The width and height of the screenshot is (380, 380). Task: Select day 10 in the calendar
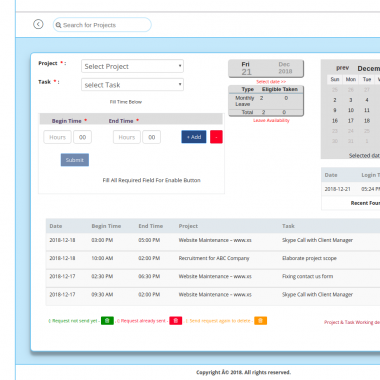351,110
